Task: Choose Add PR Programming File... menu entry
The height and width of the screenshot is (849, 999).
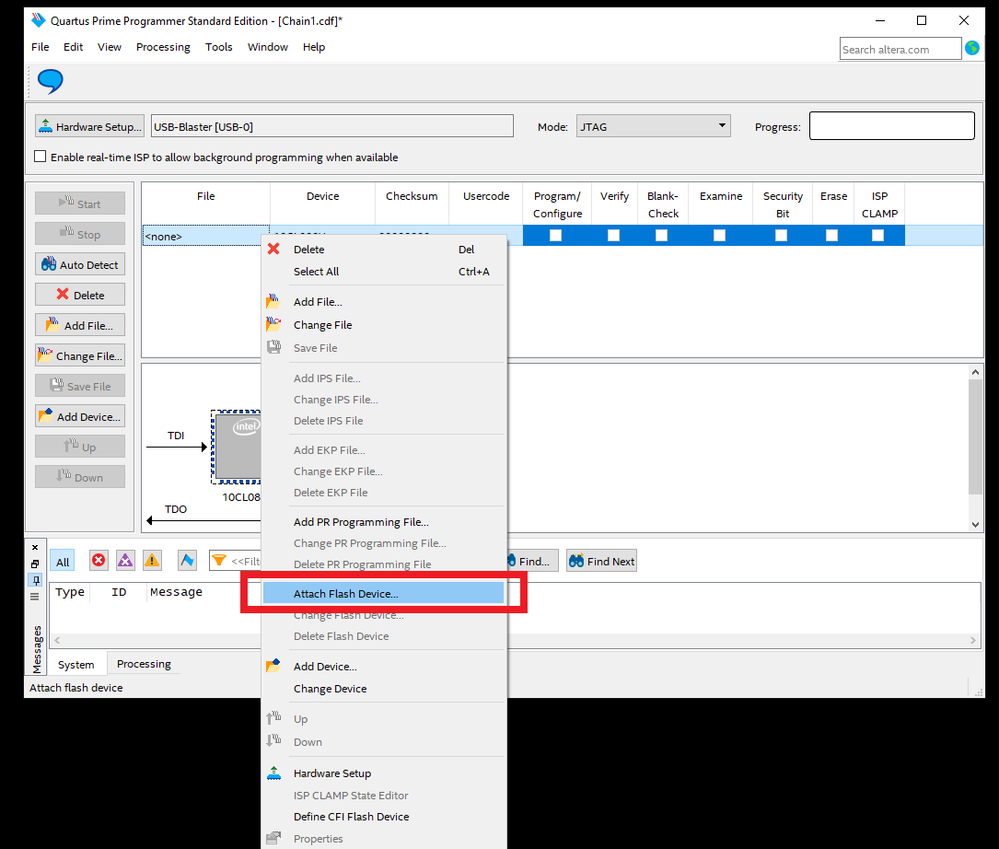Action: click(384, 522)
